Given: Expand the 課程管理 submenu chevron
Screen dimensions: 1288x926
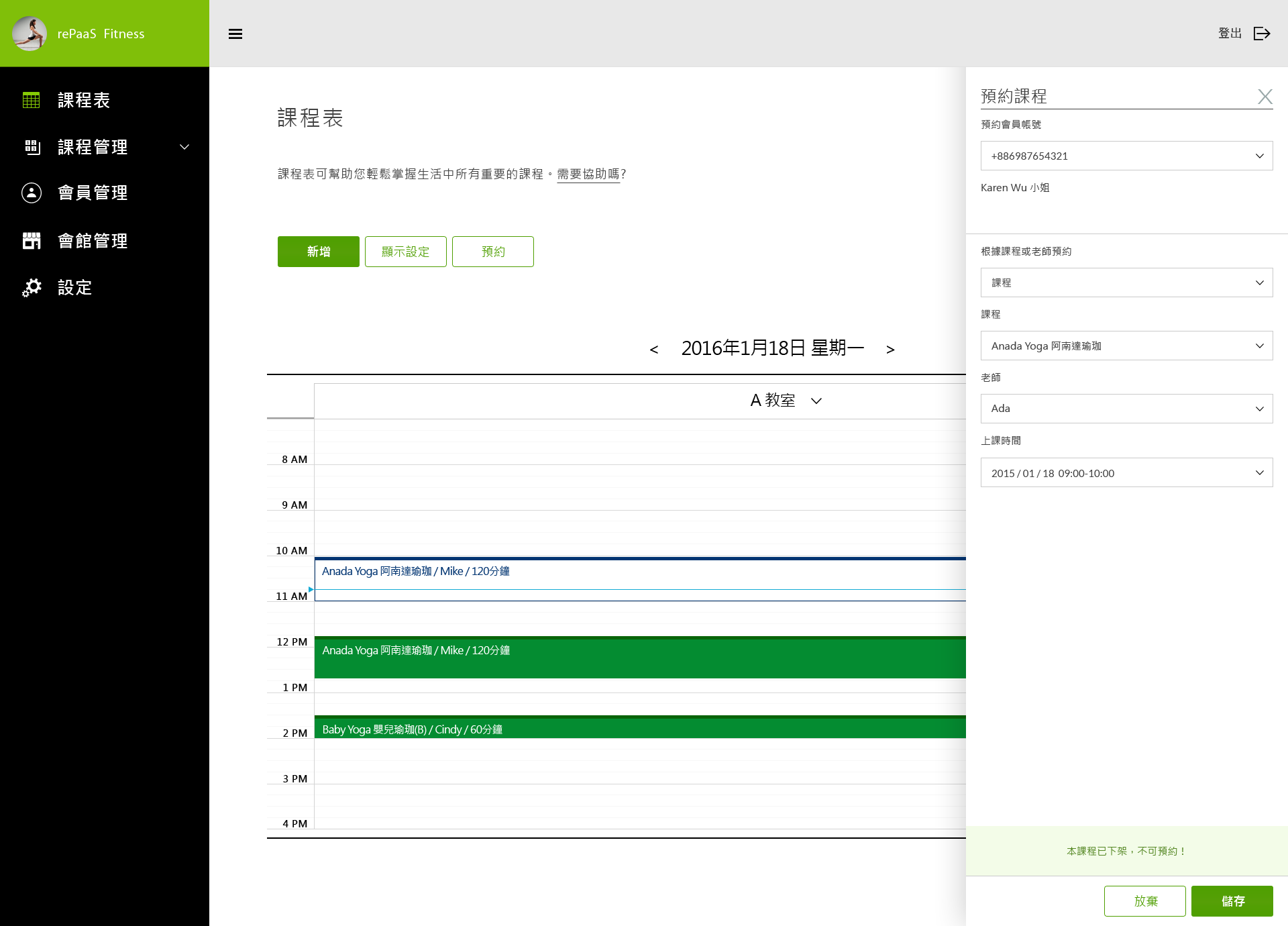Looking at the screenshot, I should 184,147.
